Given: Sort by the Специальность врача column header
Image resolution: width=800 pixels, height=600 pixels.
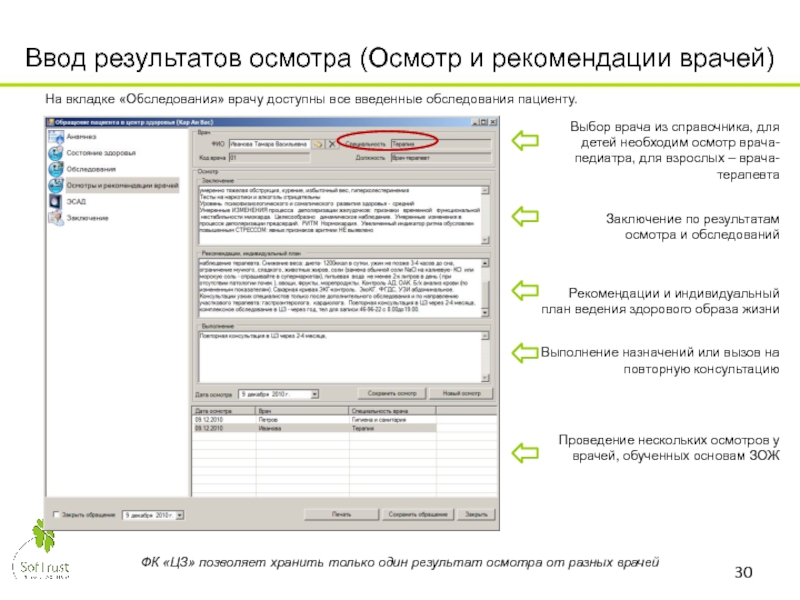Looking at the screenshot, I should [392, 411].
